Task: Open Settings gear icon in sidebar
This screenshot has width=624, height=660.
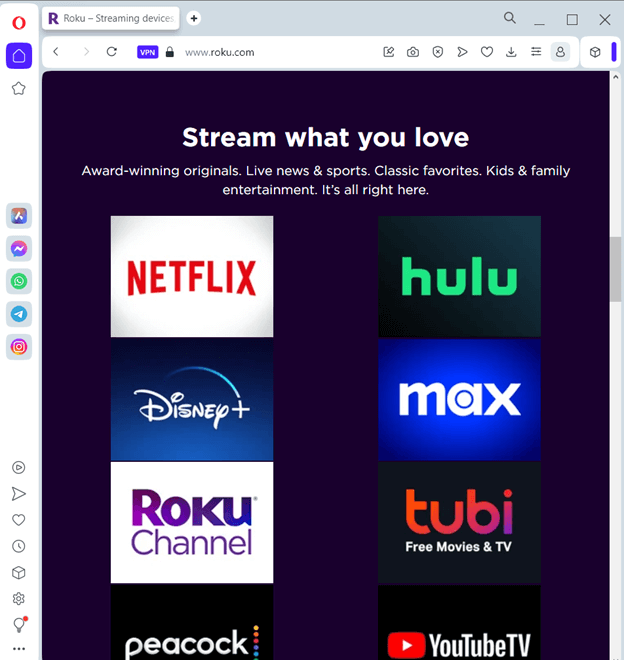Action: 19,599
